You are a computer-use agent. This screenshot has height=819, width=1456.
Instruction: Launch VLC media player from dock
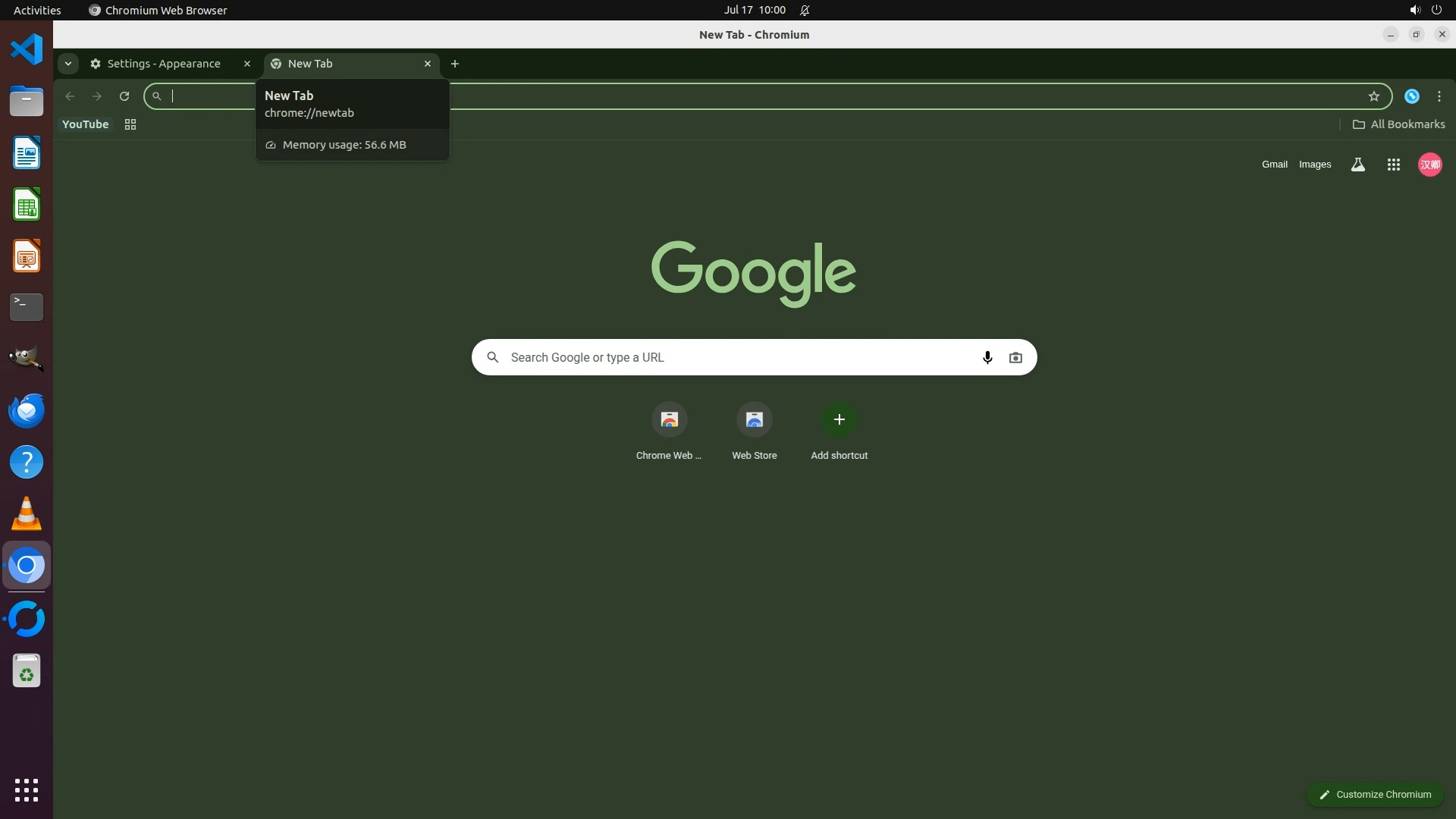[x=27, y=514]
